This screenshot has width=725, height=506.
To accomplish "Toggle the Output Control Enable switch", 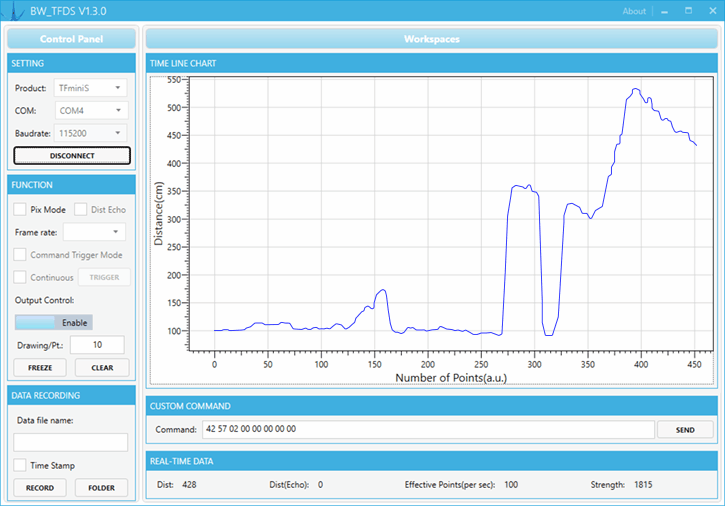I will pos(53,322).
